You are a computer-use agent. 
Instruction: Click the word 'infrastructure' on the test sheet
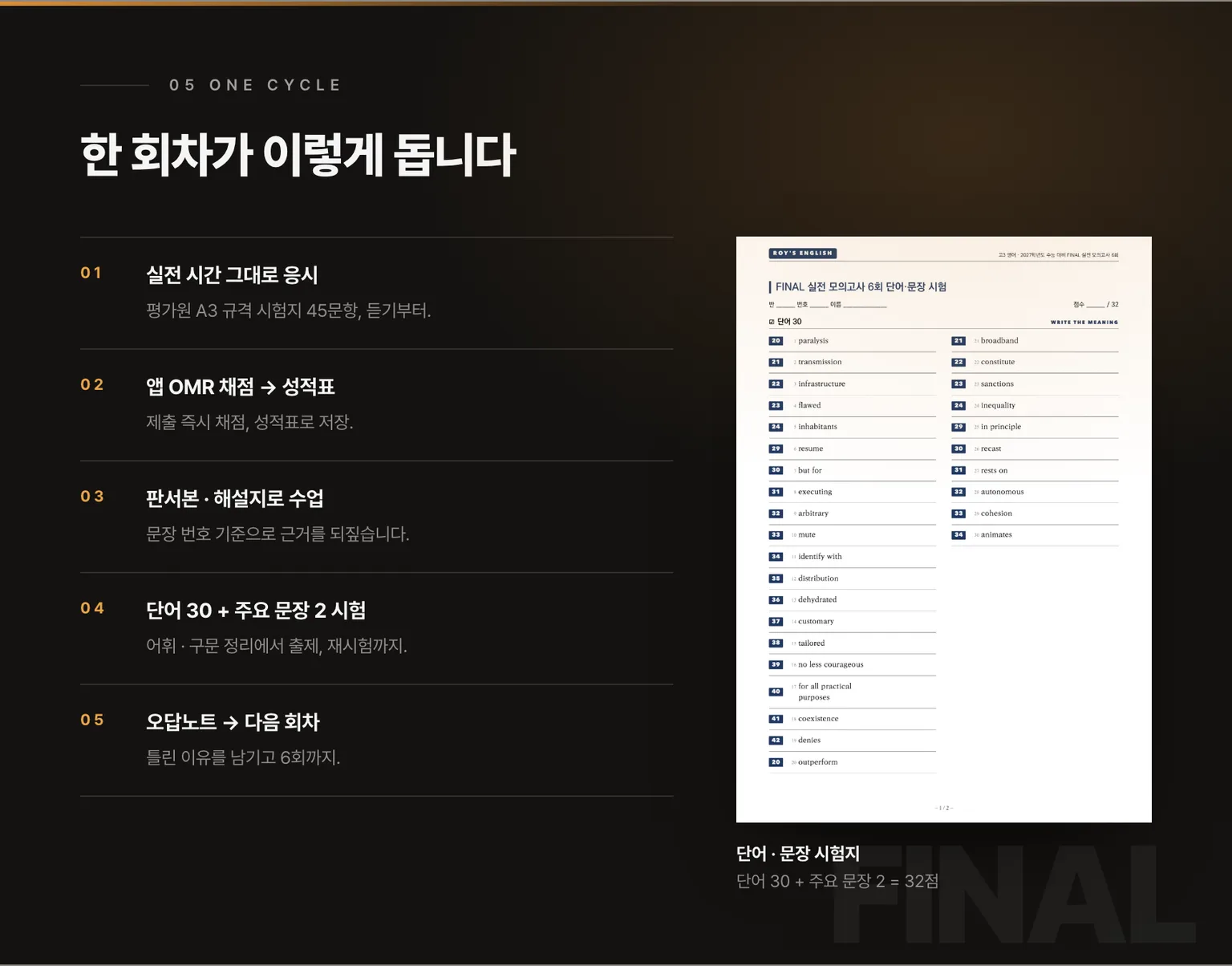pos(821,384)
